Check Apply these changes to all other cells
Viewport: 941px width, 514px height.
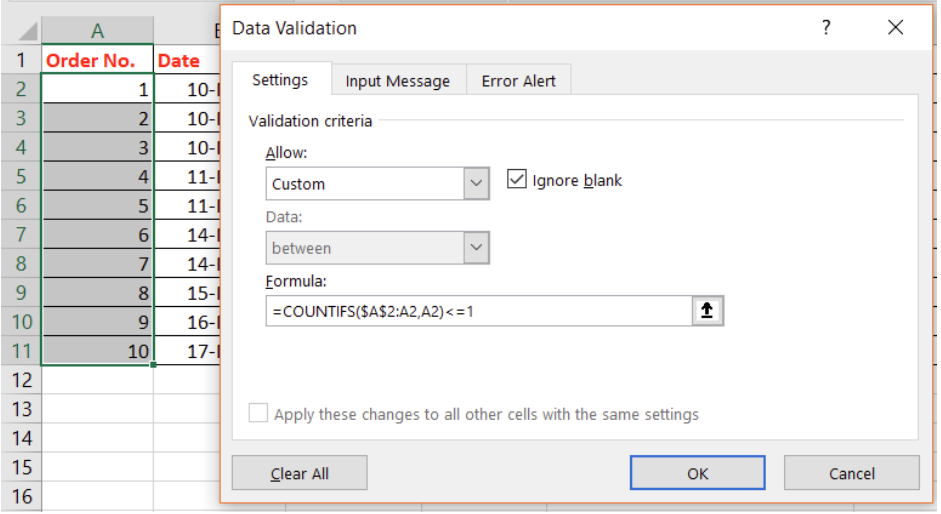(x=258, y=414)
